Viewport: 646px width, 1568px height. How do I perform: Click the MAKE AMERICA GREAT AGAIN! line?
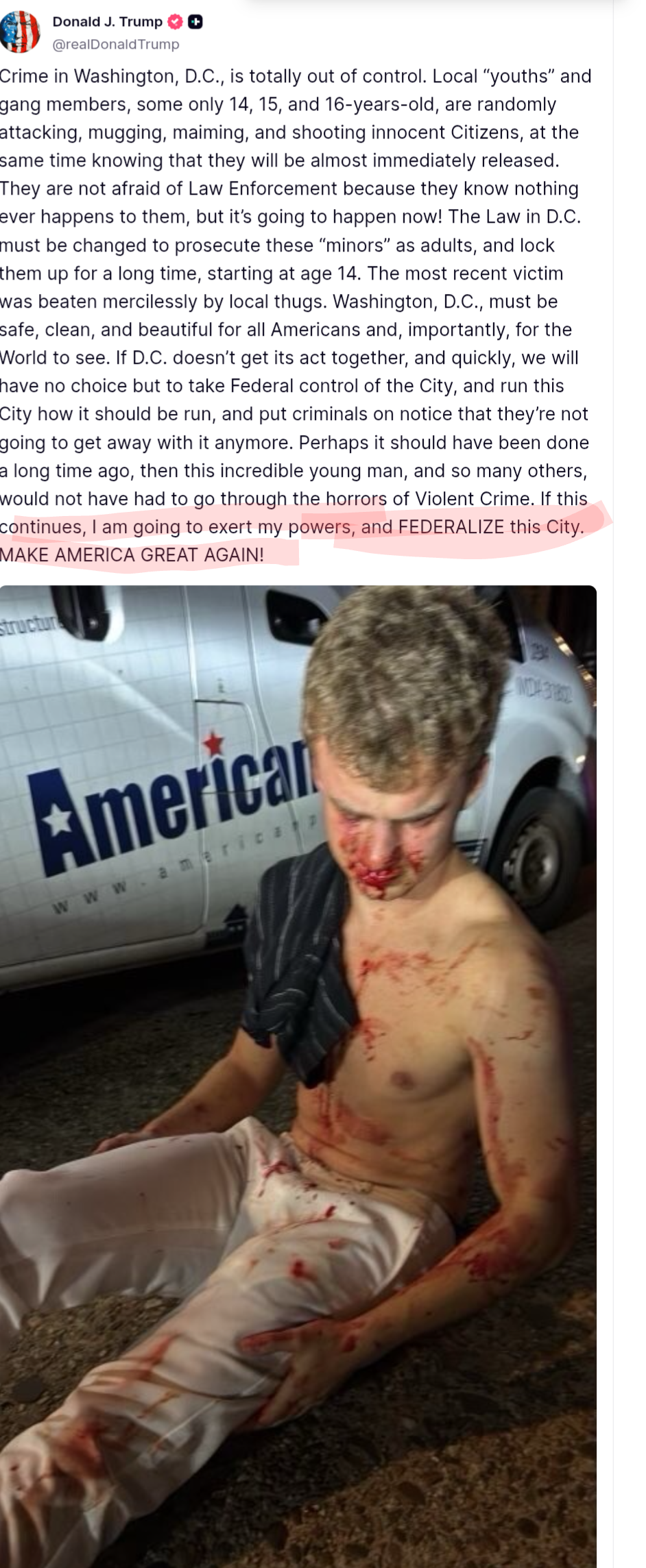pos(132,555)
